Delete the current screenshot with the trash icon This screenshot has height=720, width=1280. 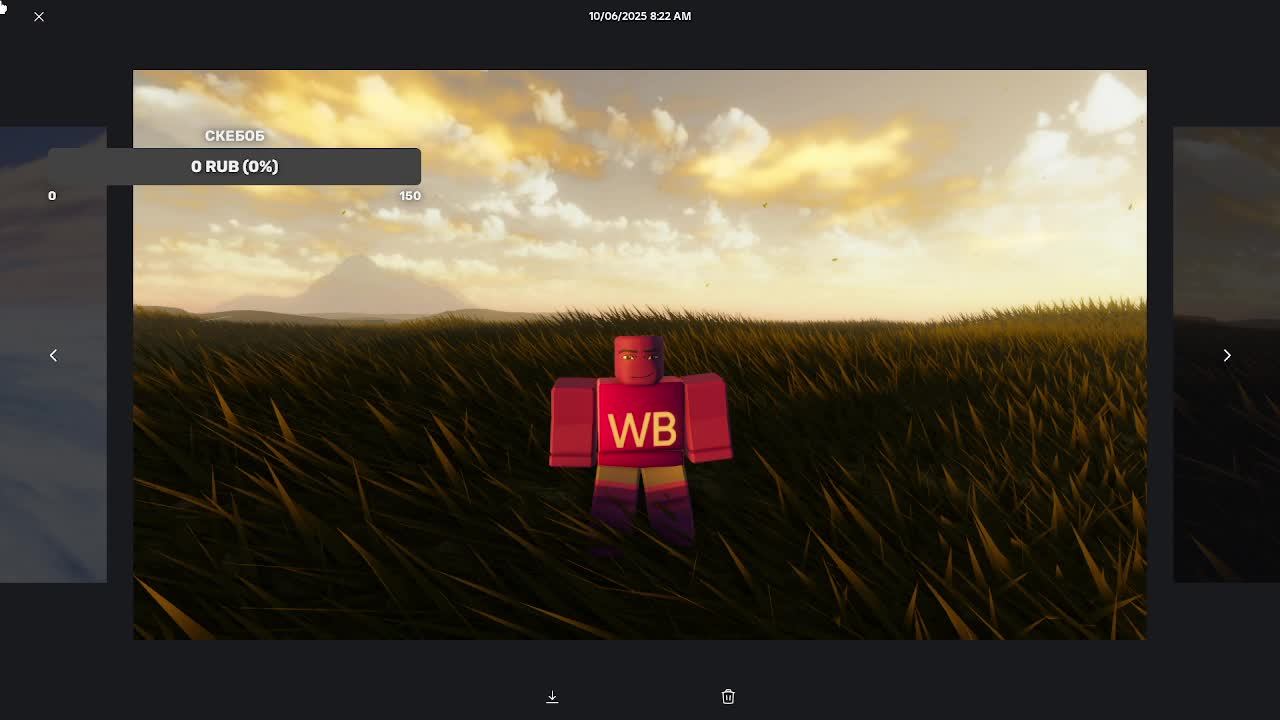click(728, 697)
